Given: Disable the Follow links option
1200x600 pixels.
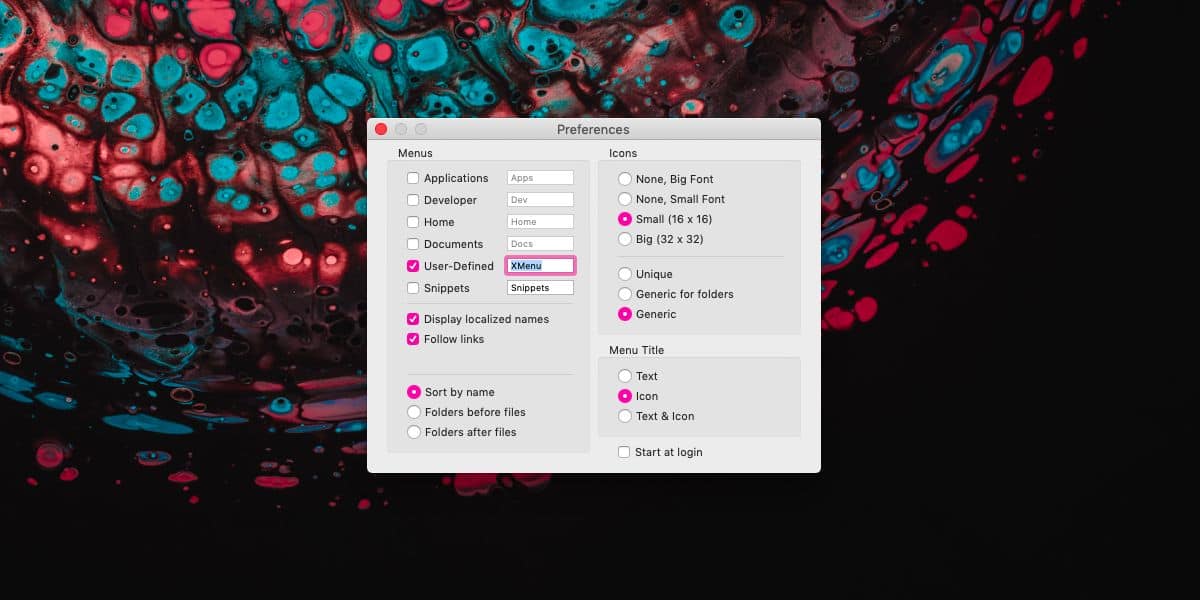Looking at the screenshot, I should coord(413,338).
